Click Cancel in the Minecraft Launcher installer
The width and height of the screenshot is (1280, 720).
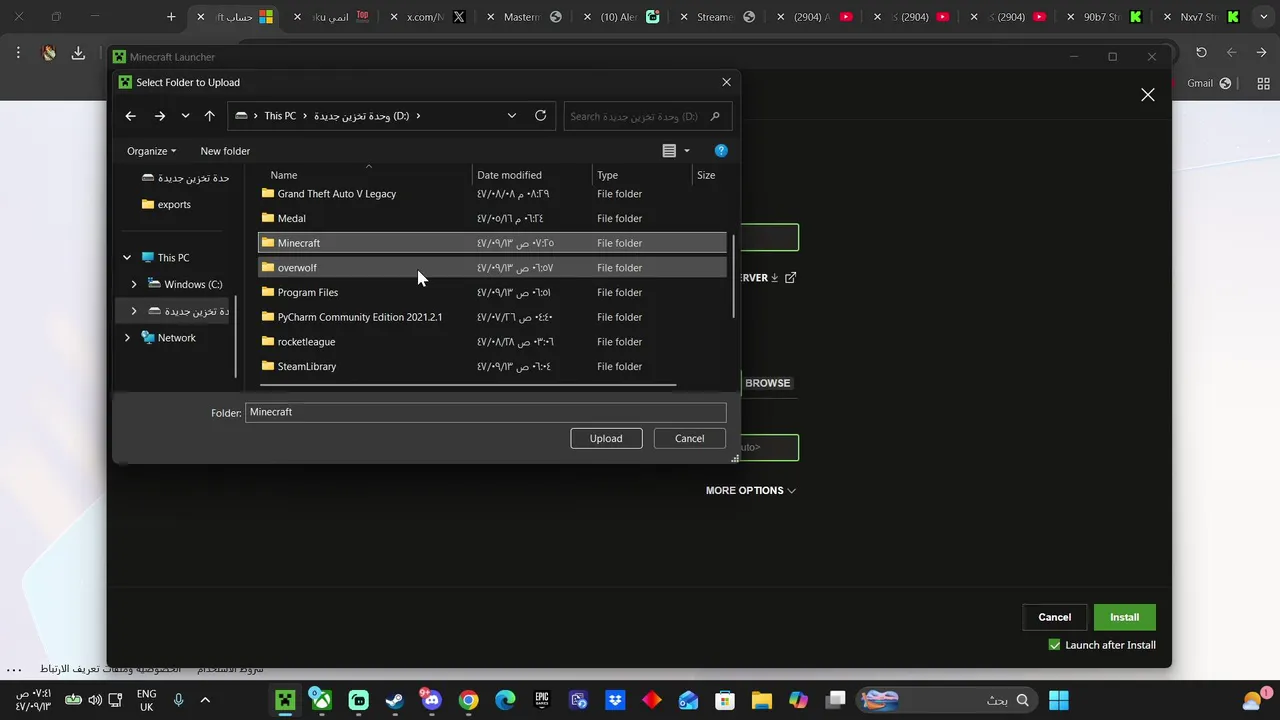pyautogui.click(x=1054, y=617)
